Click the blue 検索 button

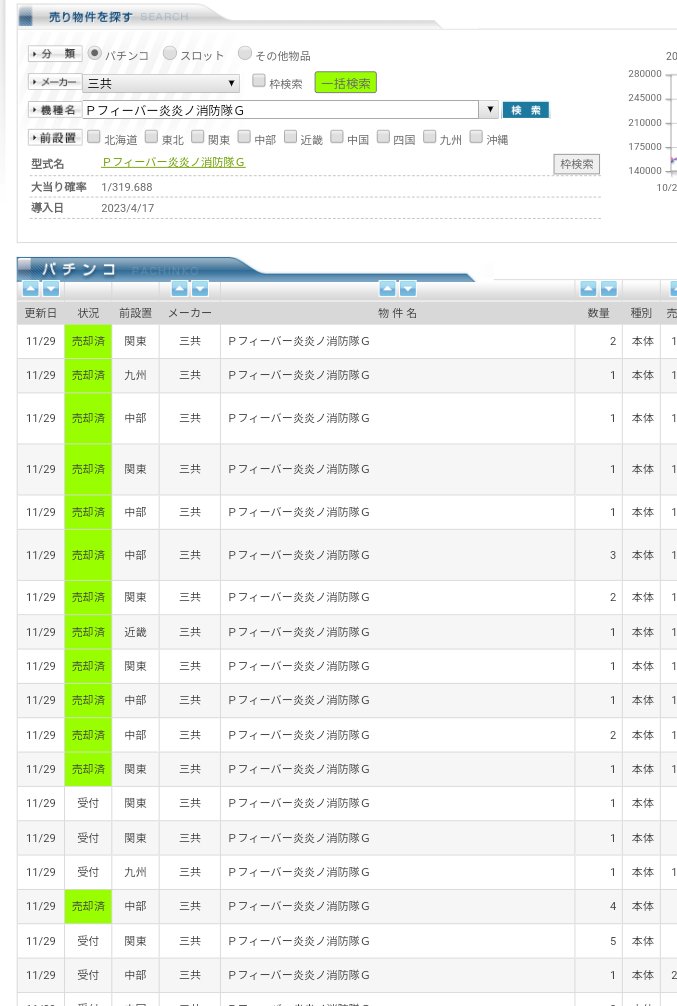(526, 110)
